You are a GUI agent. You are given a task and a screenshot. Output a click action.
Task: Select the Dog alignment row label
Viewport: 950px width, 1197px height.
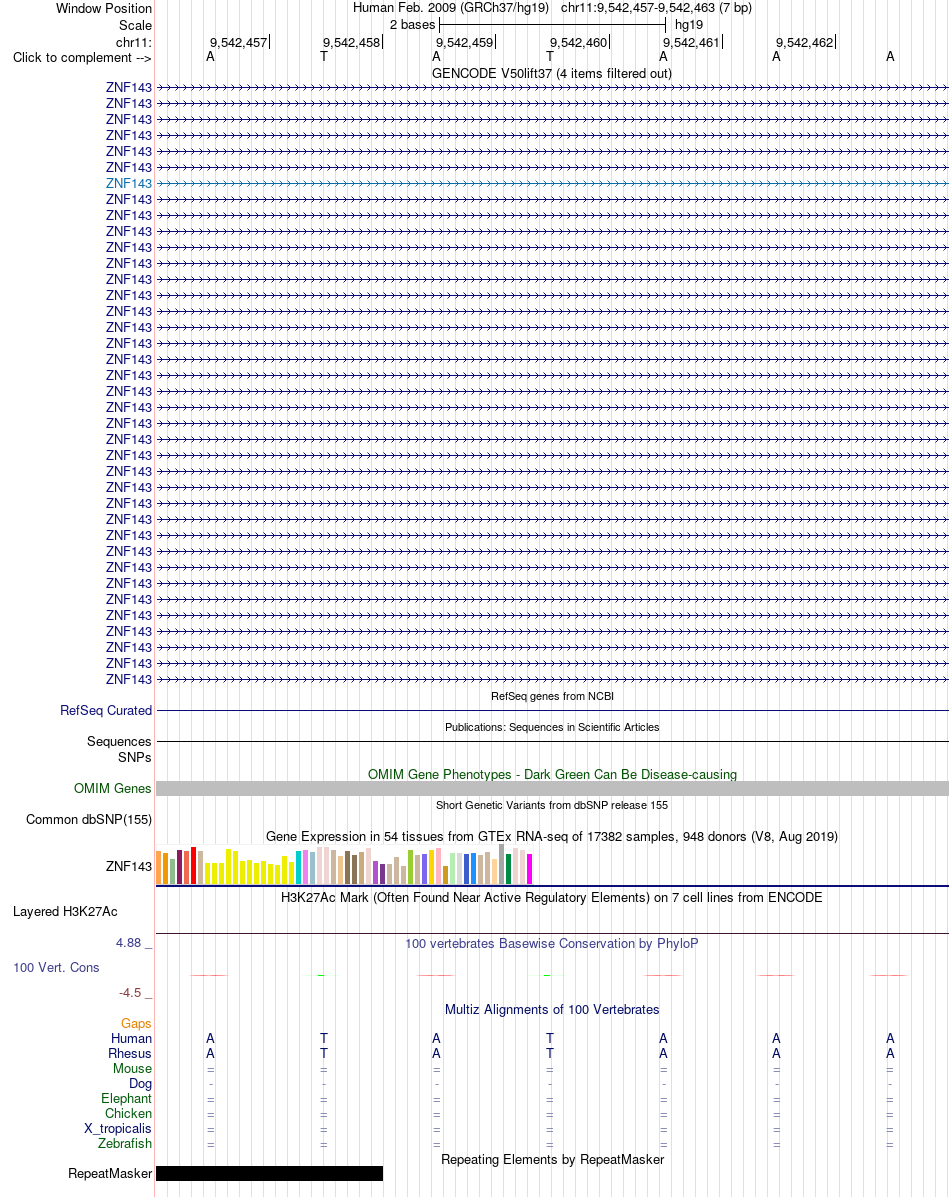[141, 1084]
